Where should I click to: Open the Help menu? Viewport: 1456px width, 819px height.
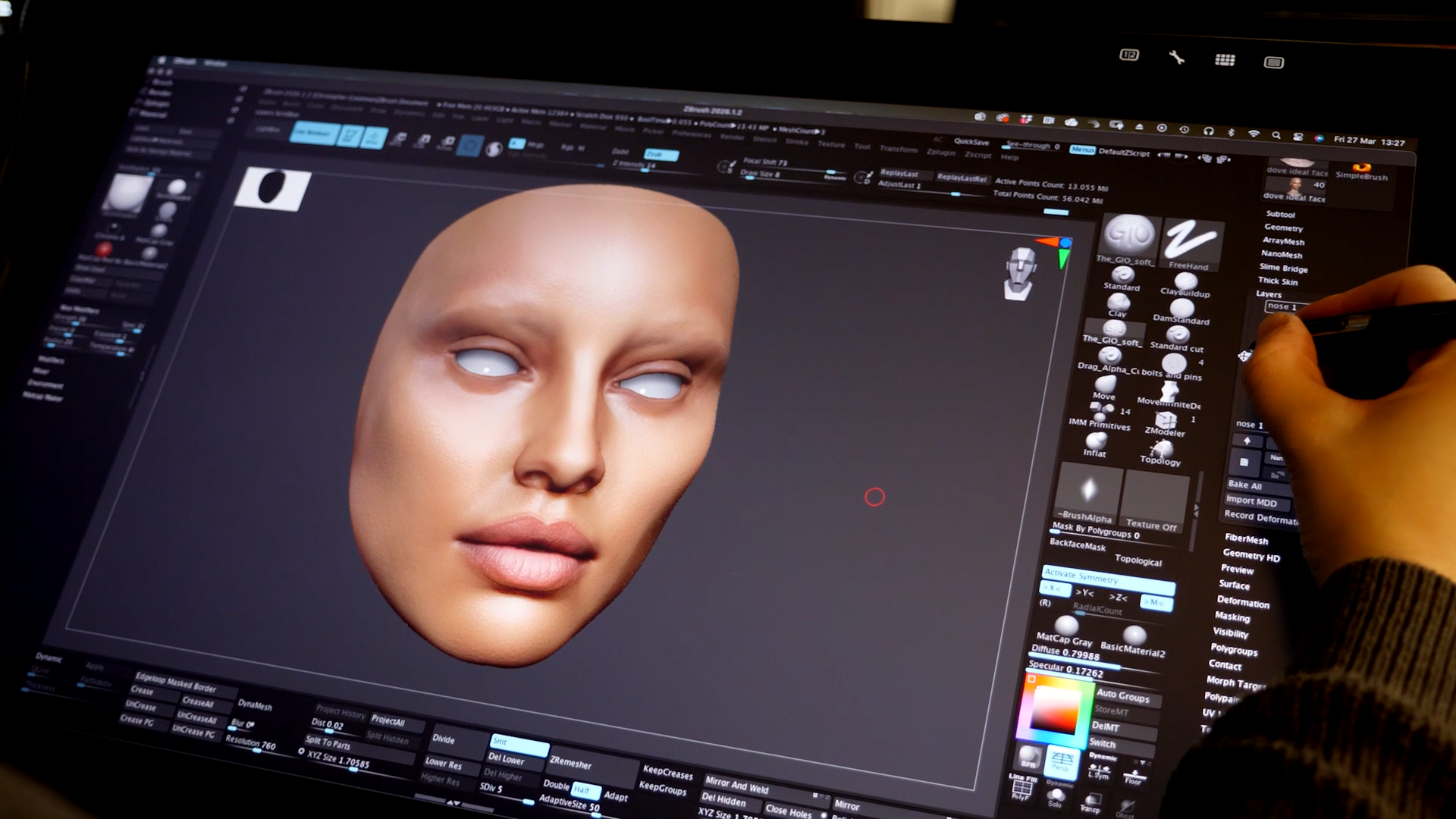pyautogui.click(x=1009, y=157)
